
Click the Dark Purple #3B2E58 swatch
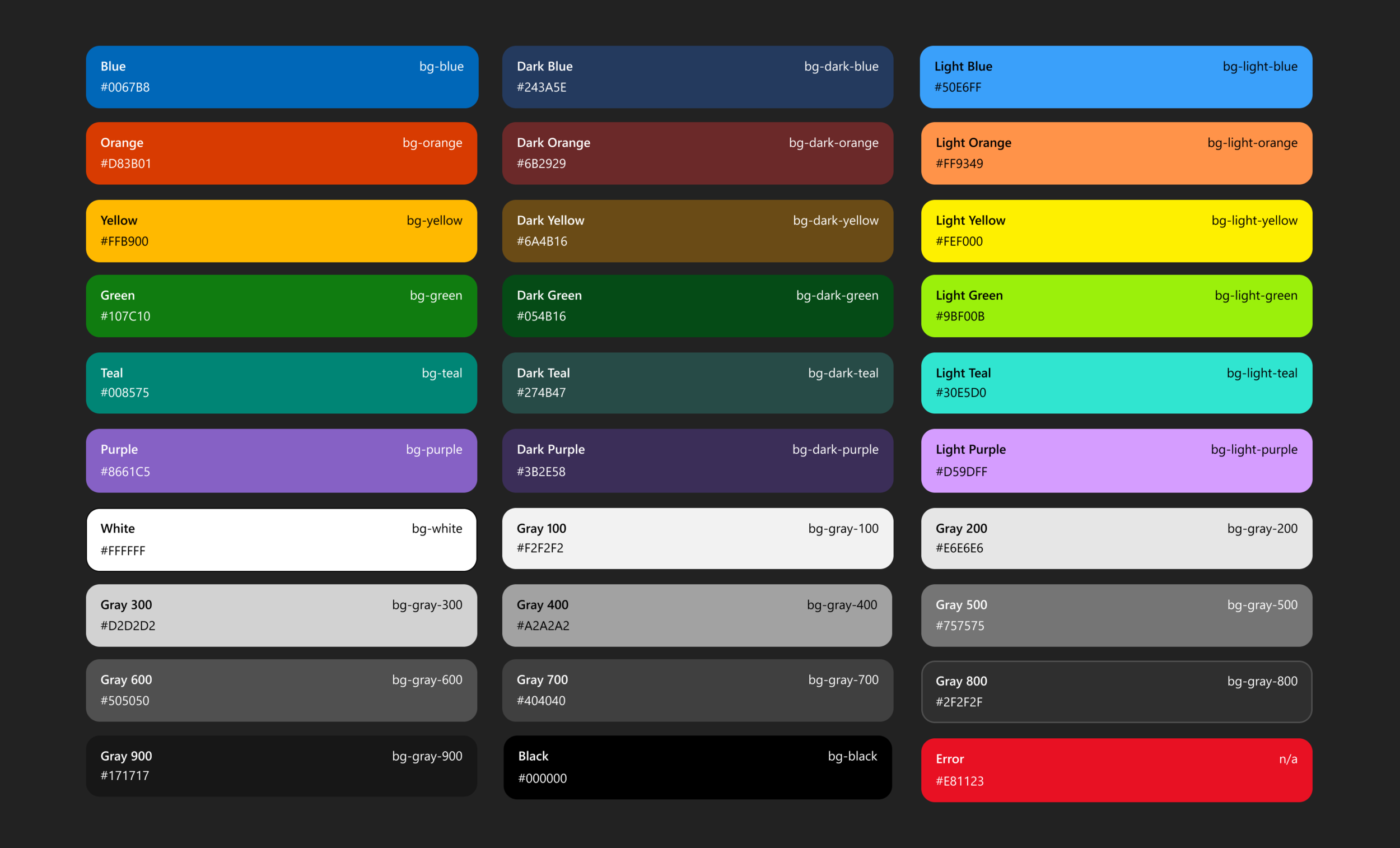tap(697, 460)
